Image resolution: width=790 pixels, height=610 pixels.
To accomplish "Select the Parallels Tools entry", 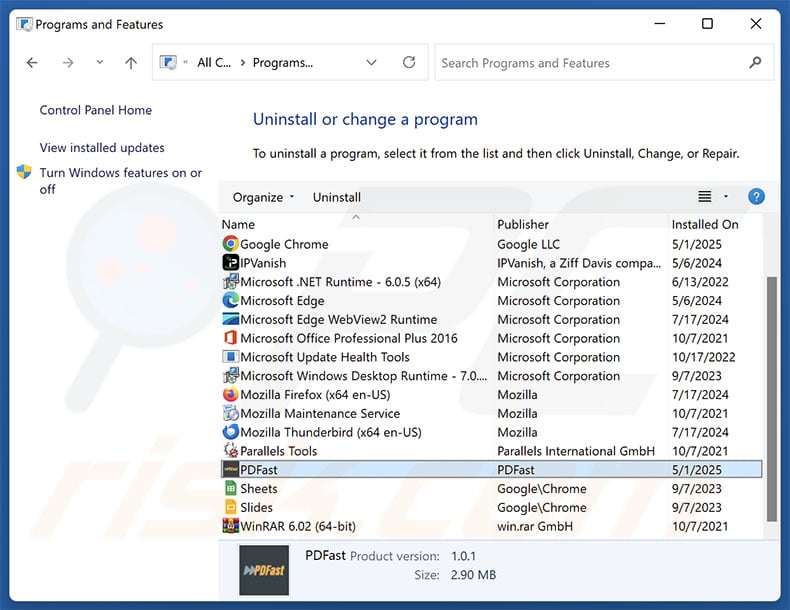I will pyautogui.click(x=279, y=451).
